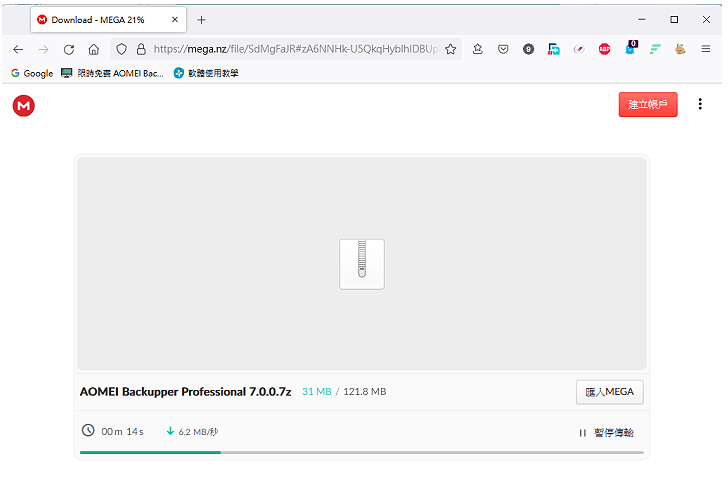Click the brown animal extension icon
The width and height of the screenshot is (728, 485).
[680, 49]
